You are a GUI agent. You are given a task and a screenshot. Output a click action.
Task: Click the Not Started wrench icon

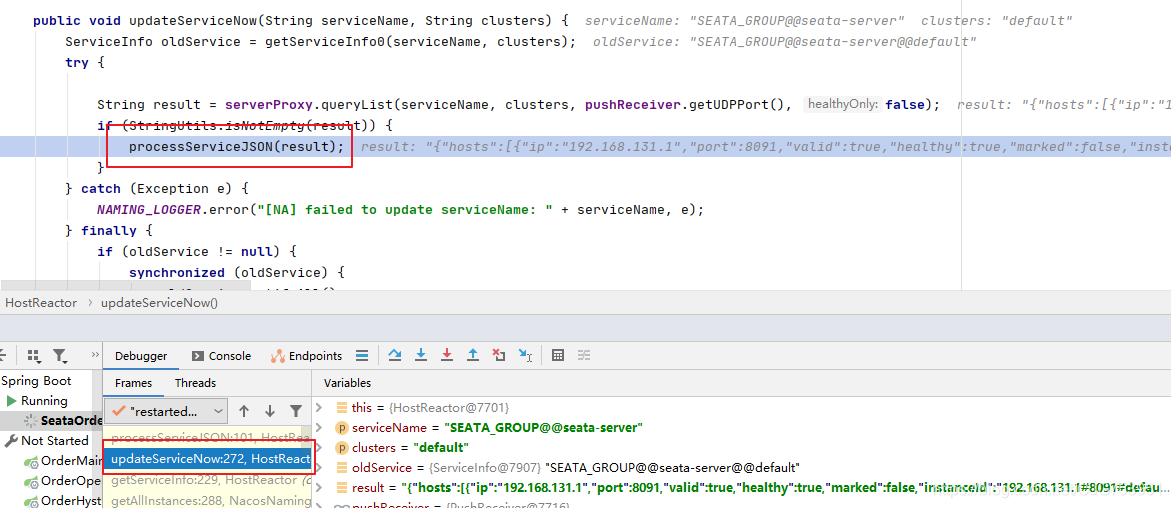pyautogui.click(x=11, y=441)
